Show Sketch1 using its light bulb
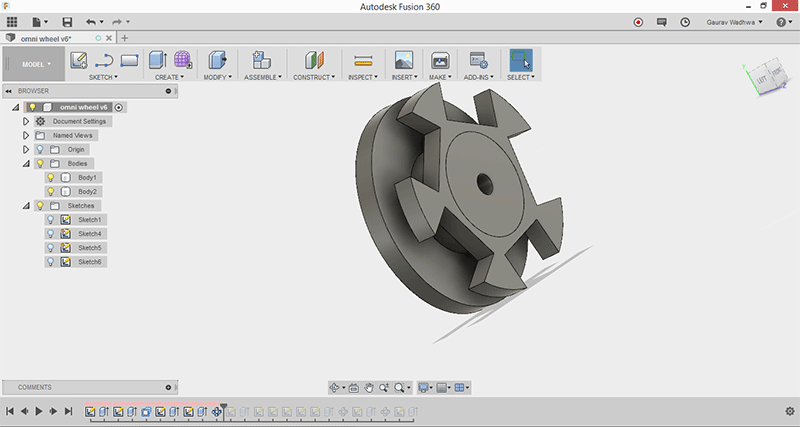The width and height of the screenshot is (800, 427). pyautogui.click(x=51, y=220)
